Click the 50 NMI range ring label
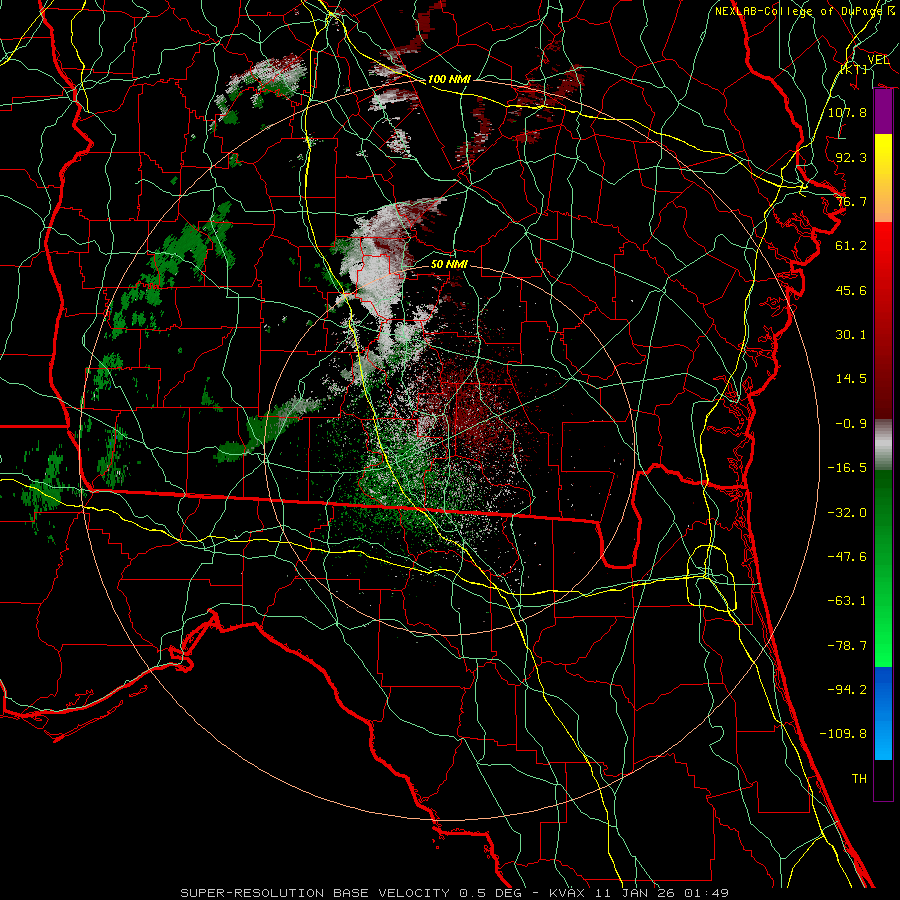The image size is (900, 900). (449, 264)
